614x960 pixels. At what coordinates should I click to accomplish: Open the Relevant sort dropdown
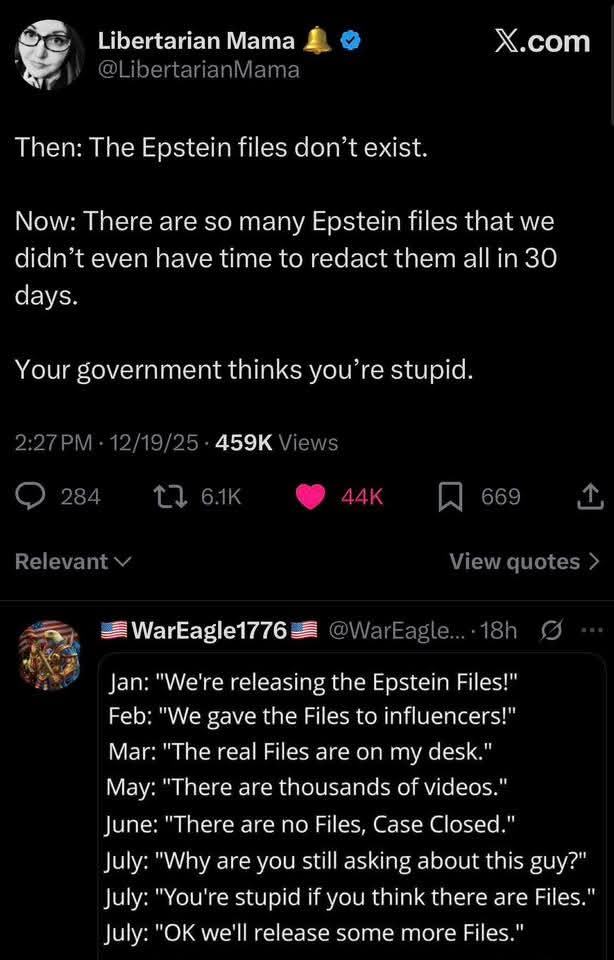(73, 561)
